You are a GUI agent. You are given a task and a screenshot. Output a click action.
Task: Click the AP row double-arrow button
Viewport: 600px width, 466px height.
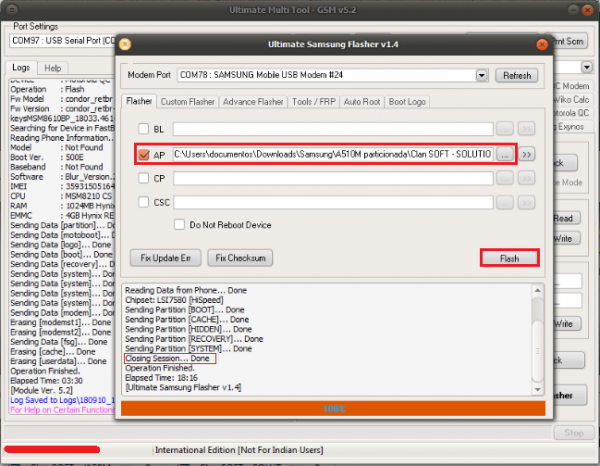click(527, 155)
